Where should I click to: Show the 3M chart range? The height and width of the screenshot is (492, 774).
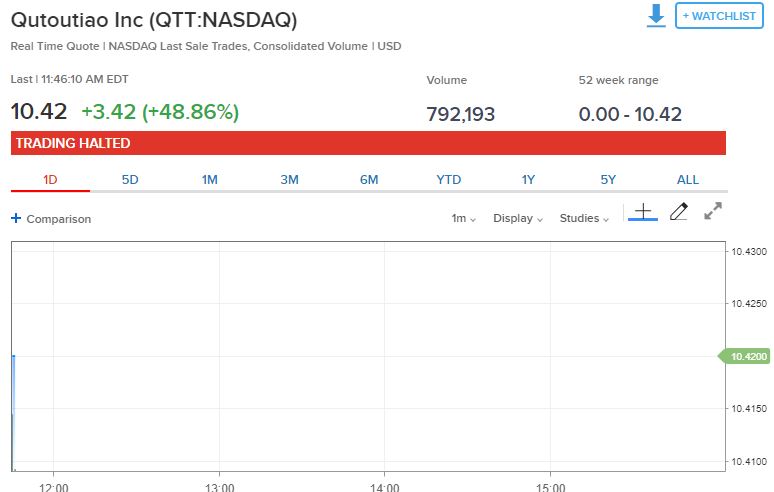tap(290, 180)
